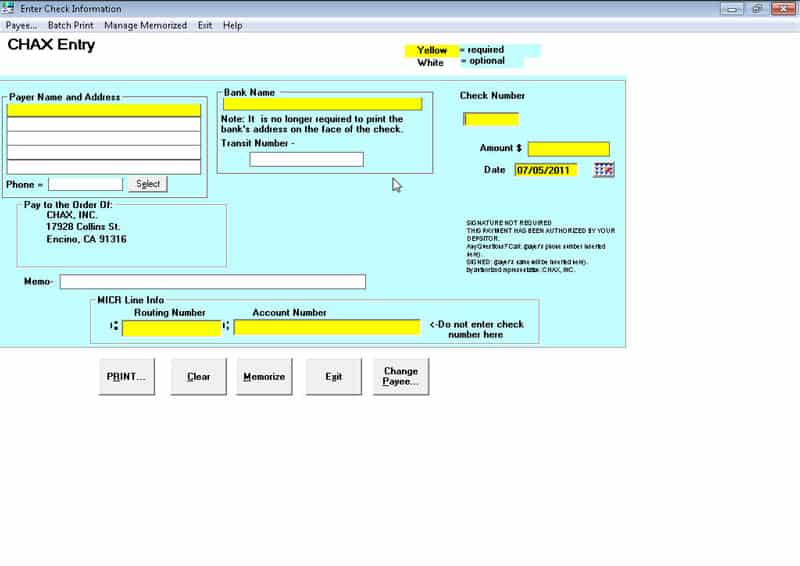Open the calendar date picker icon
Image resolution: width=800 pixels, height=566 pixels.
603,170
